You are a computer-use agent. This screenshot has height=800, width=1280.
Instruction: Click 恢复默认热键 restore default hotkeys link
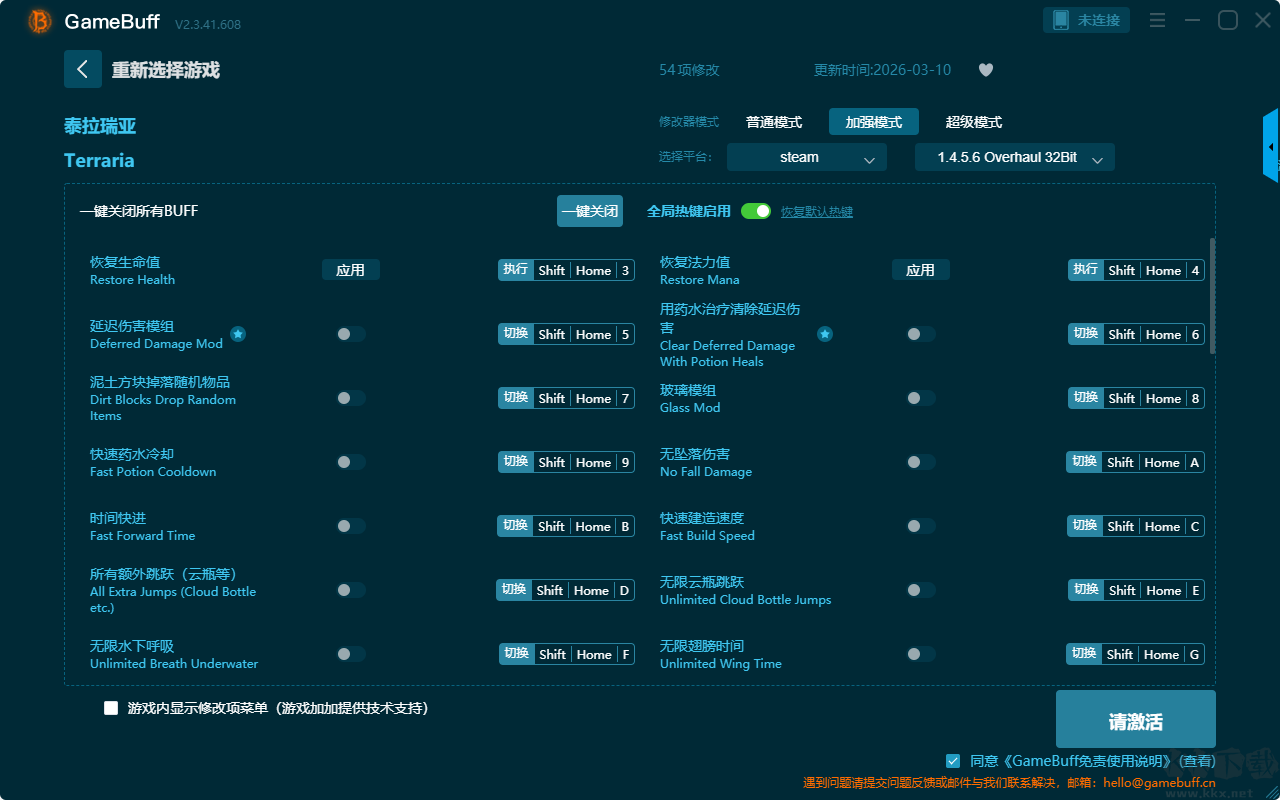(x=817, y=212)
